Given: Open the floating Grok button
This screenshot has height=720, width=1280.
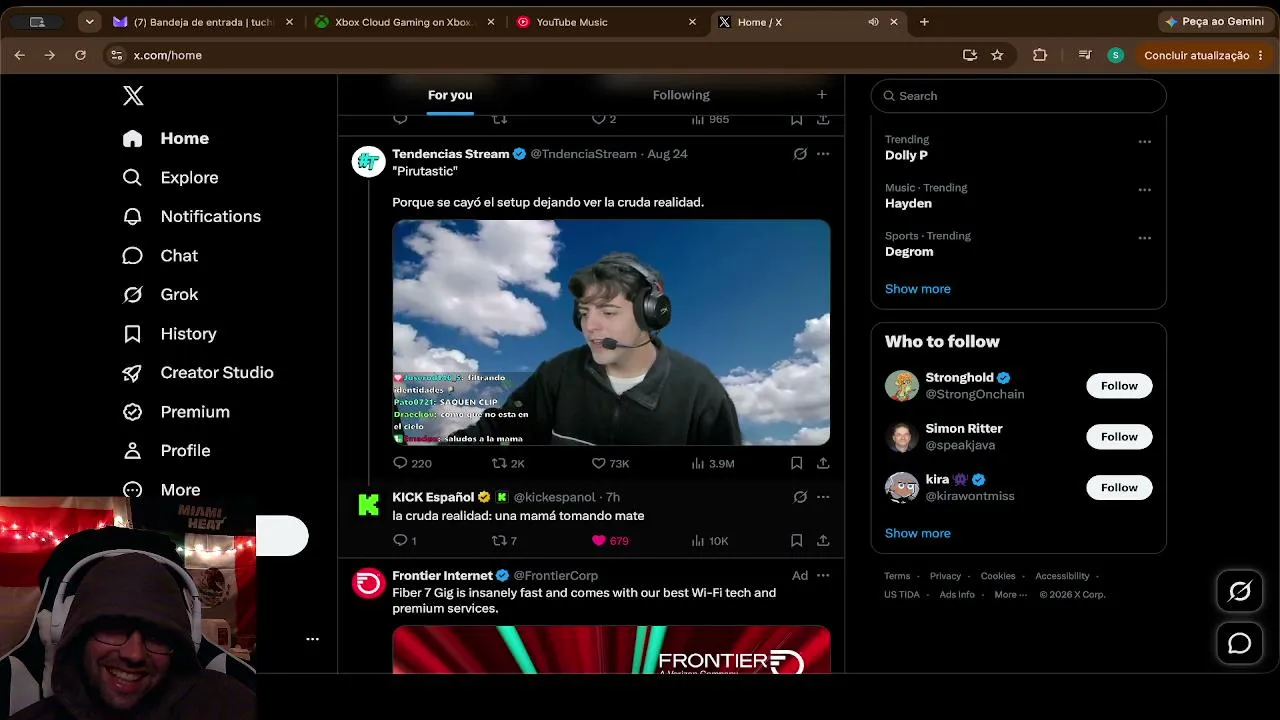Looking at the screenshot, I should click(x=1239, y=592).
